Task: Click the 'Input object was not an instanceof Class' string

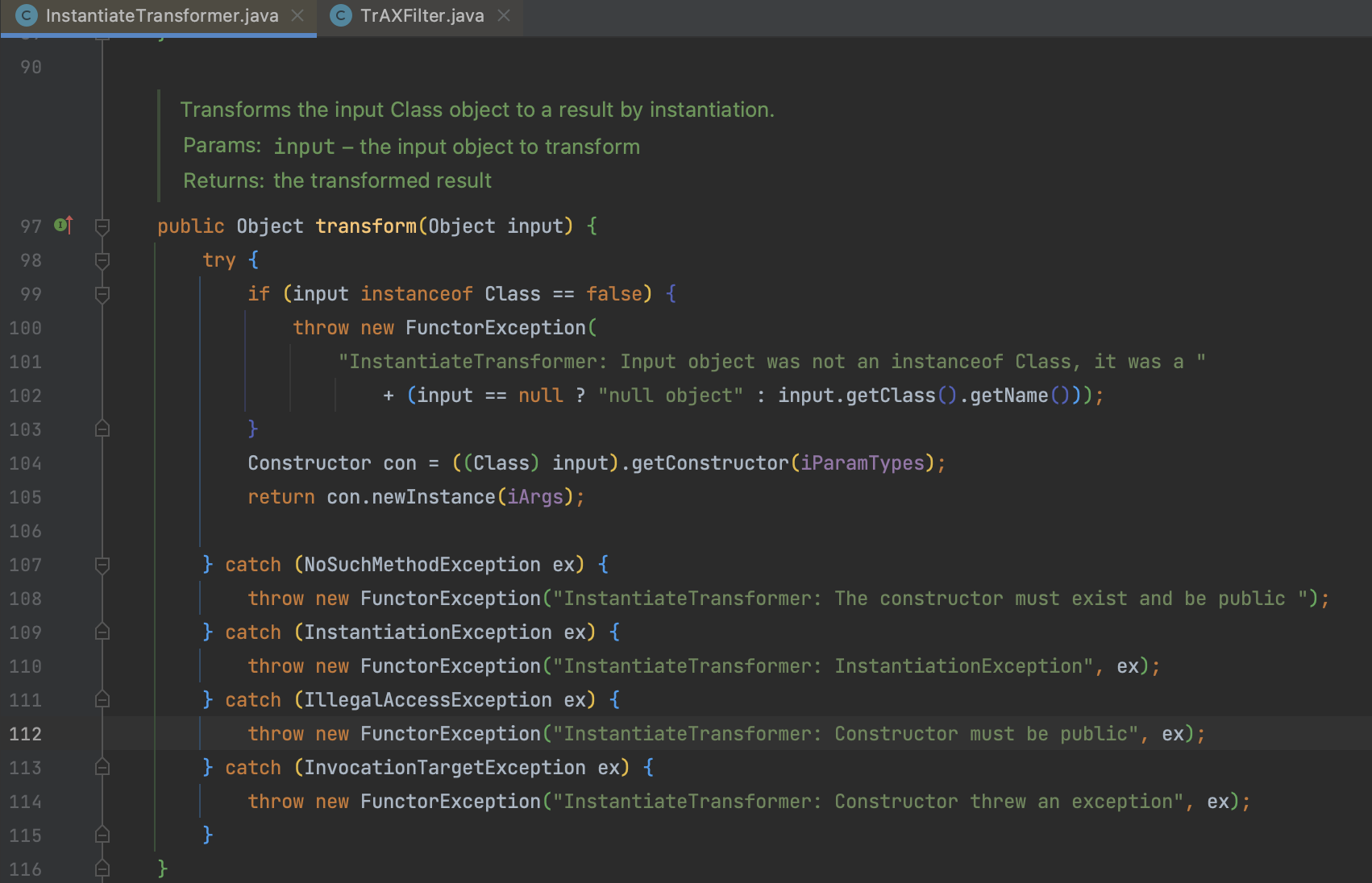Action: [x=772, y=362]
